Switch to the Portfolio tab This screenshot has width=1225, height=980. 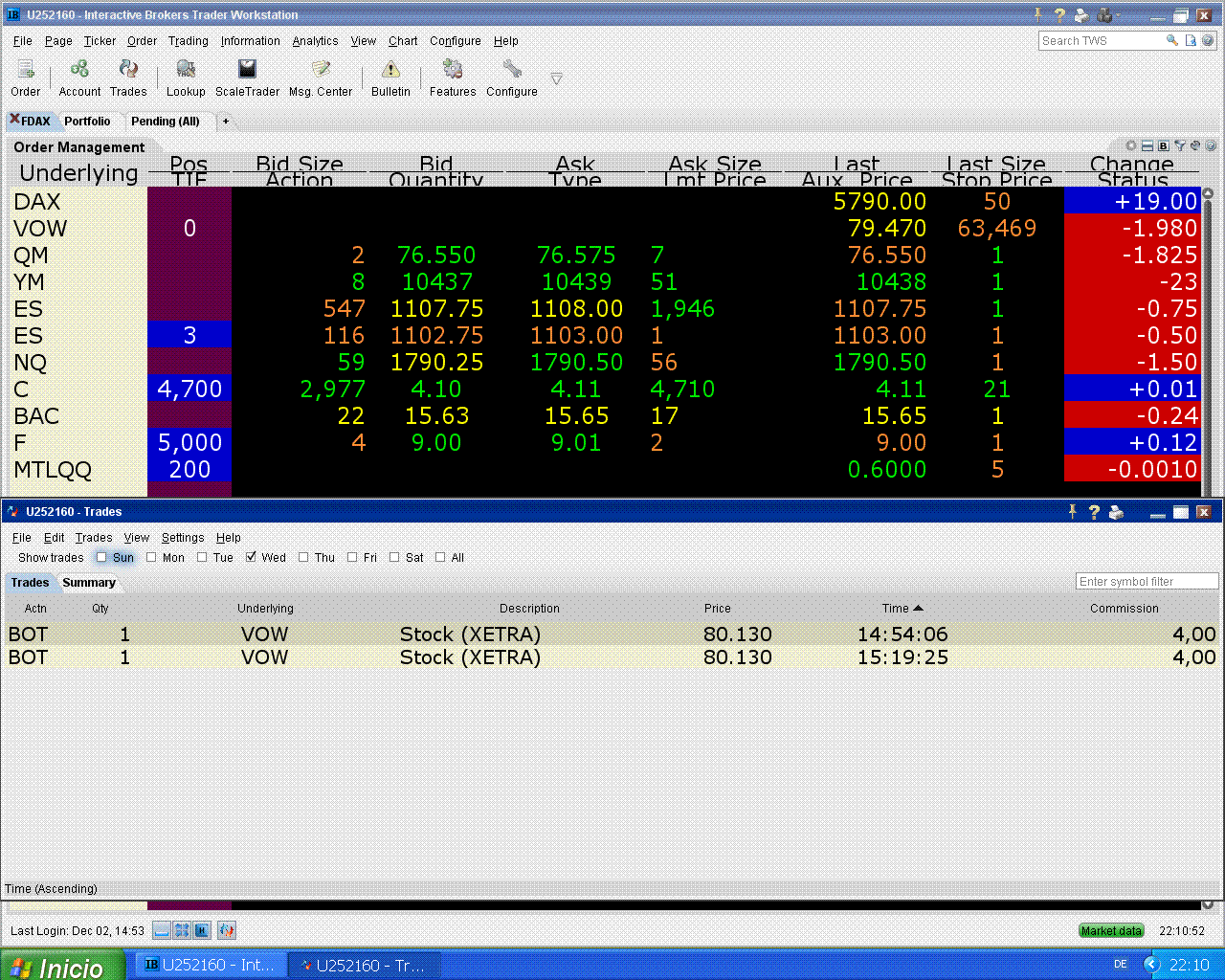click(87, 121)
